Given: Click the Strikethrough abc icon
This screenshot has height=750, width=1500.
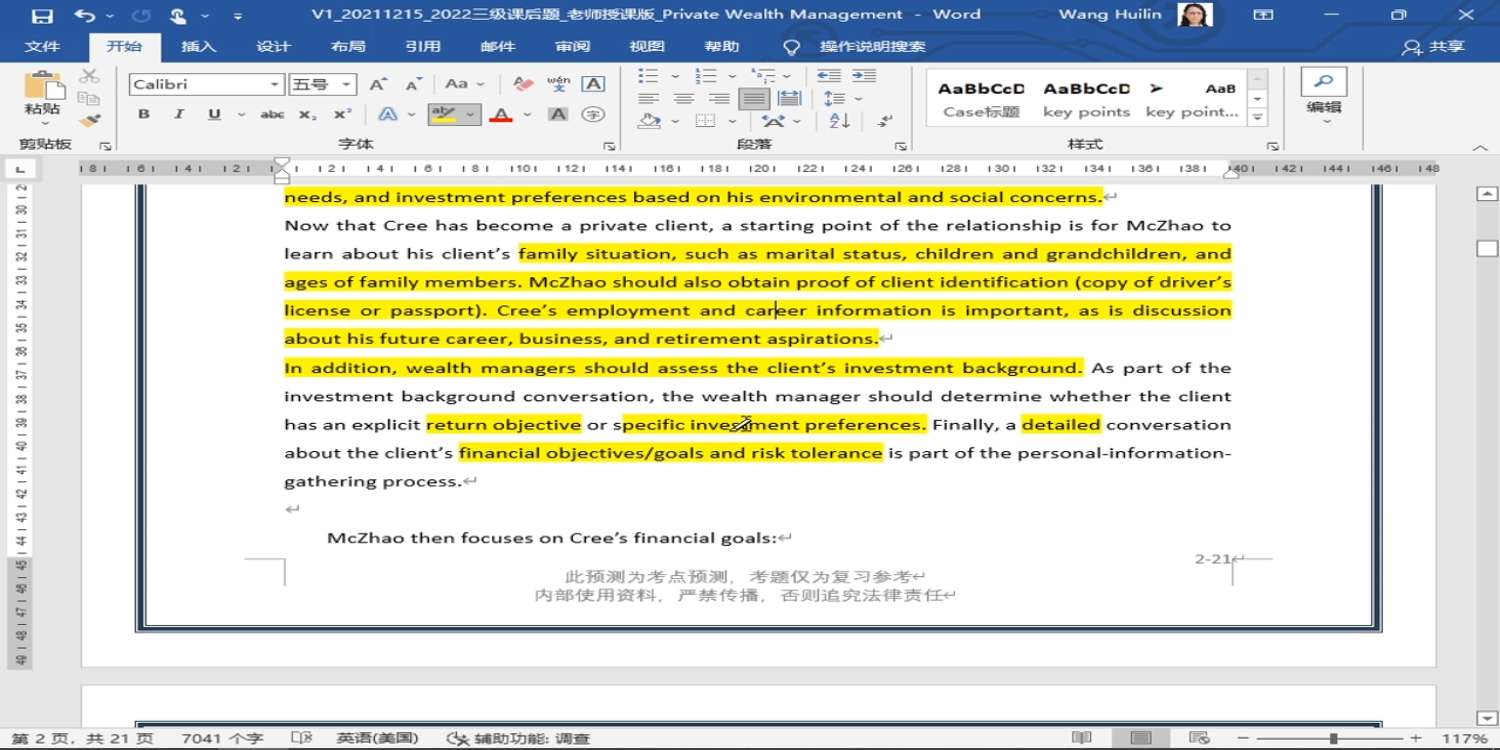Looking at the screenshot, I should tap(272, 114).
